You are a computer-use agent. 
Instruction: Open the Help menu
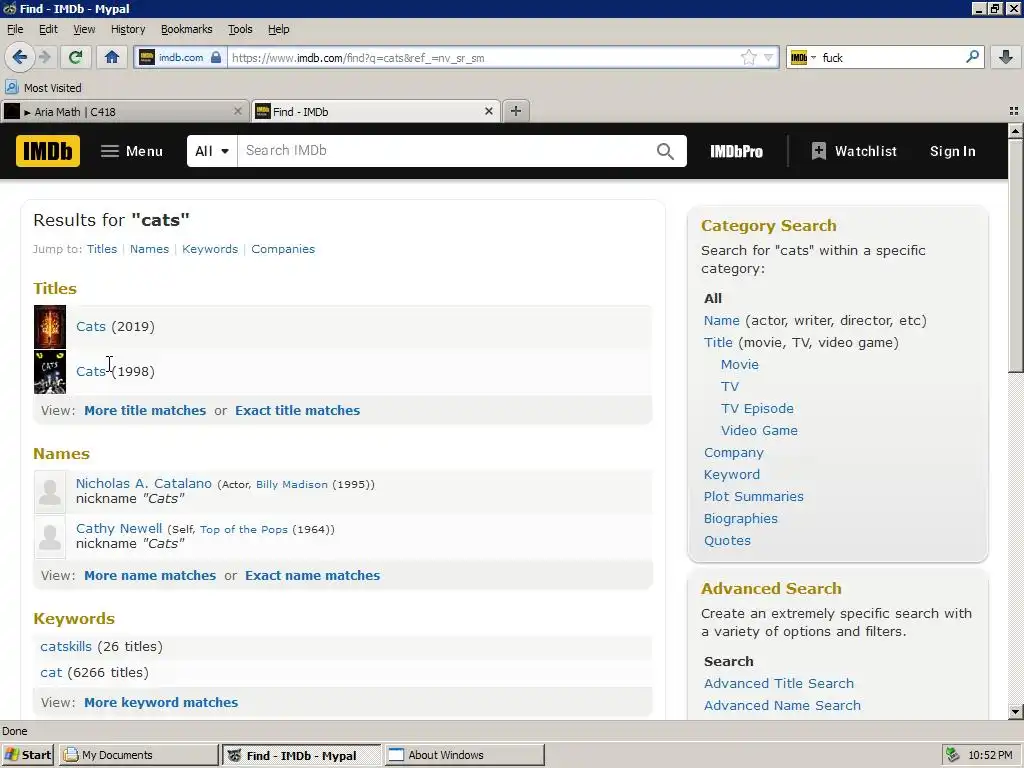pos(278,29)
